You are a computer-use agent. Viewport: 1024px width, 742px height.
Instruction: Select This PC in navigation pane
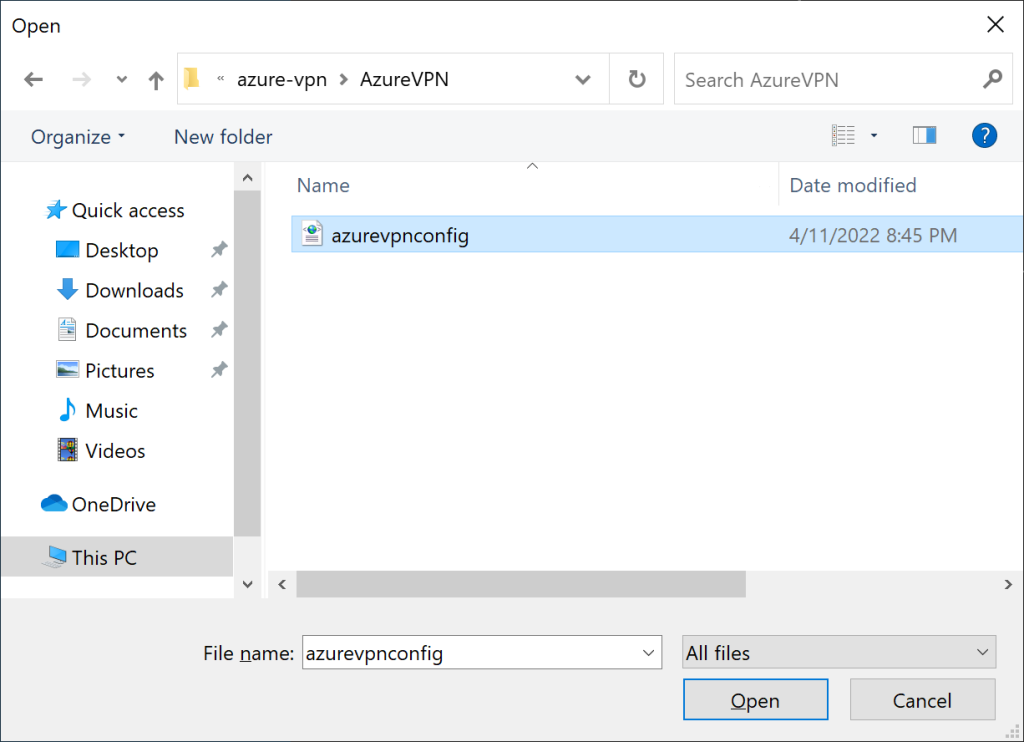(117, 557)
